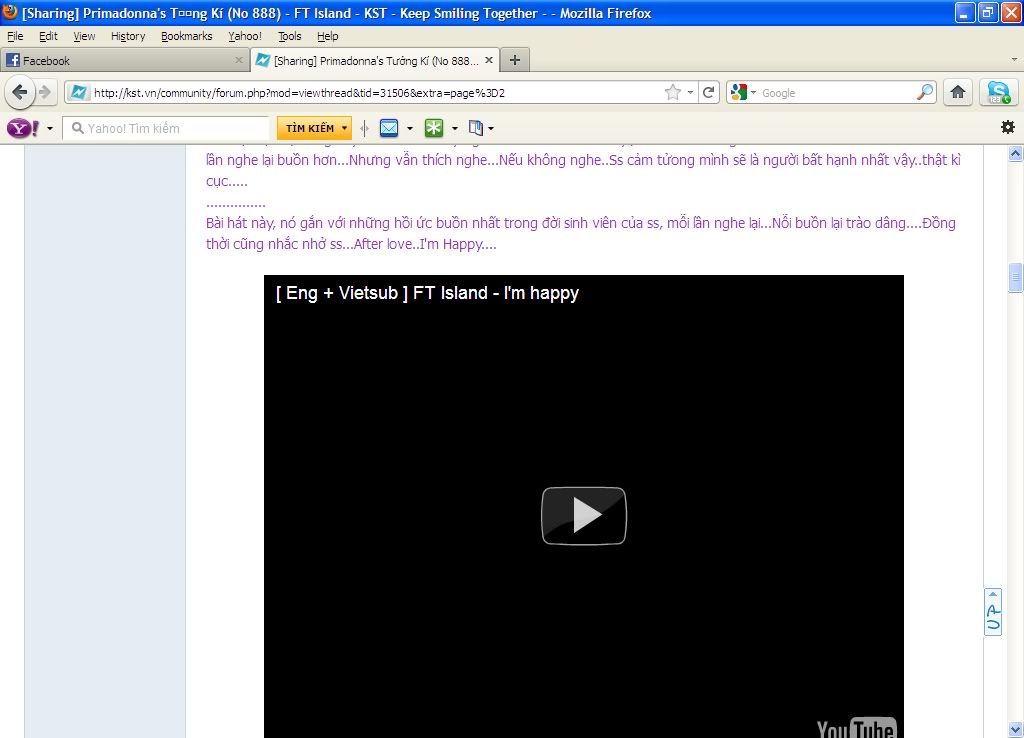This screenshot has height=738, width=1024.
Task: Open the Edit menu
Action: [48, 36]
